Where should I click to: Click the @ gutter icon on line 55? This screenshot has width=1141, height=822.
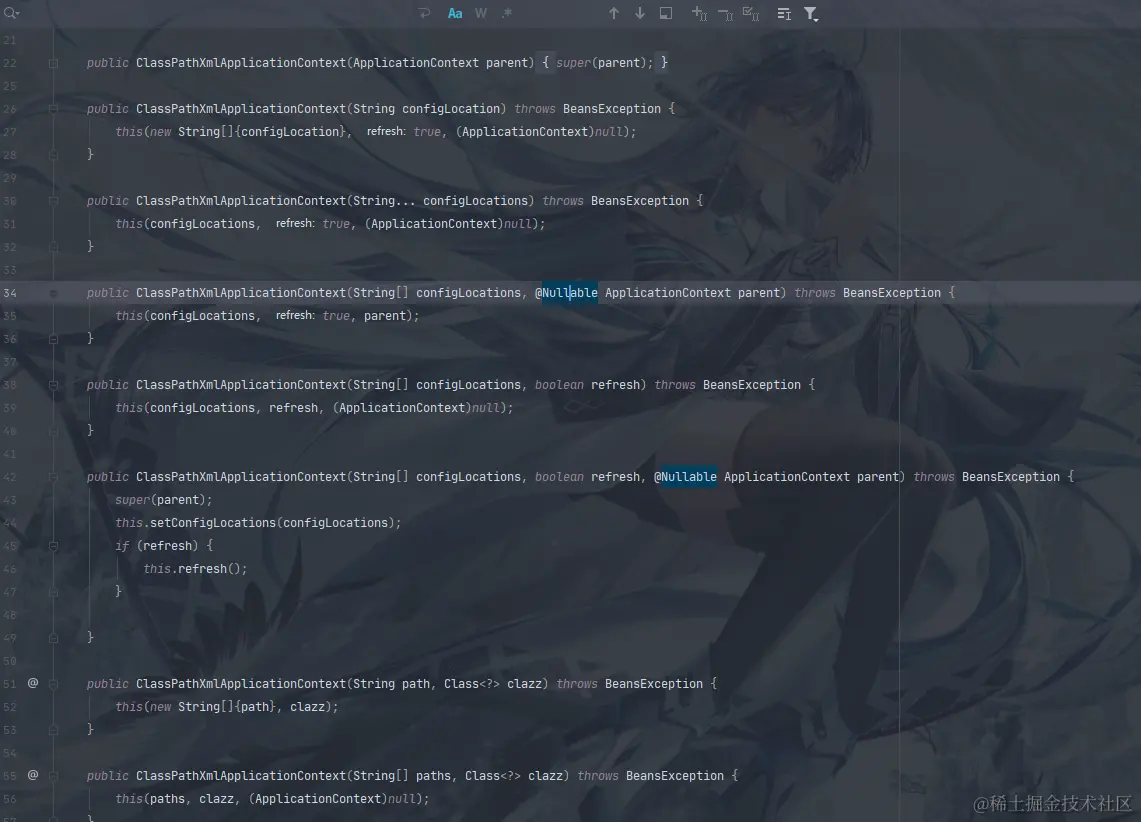pos(33,775)
